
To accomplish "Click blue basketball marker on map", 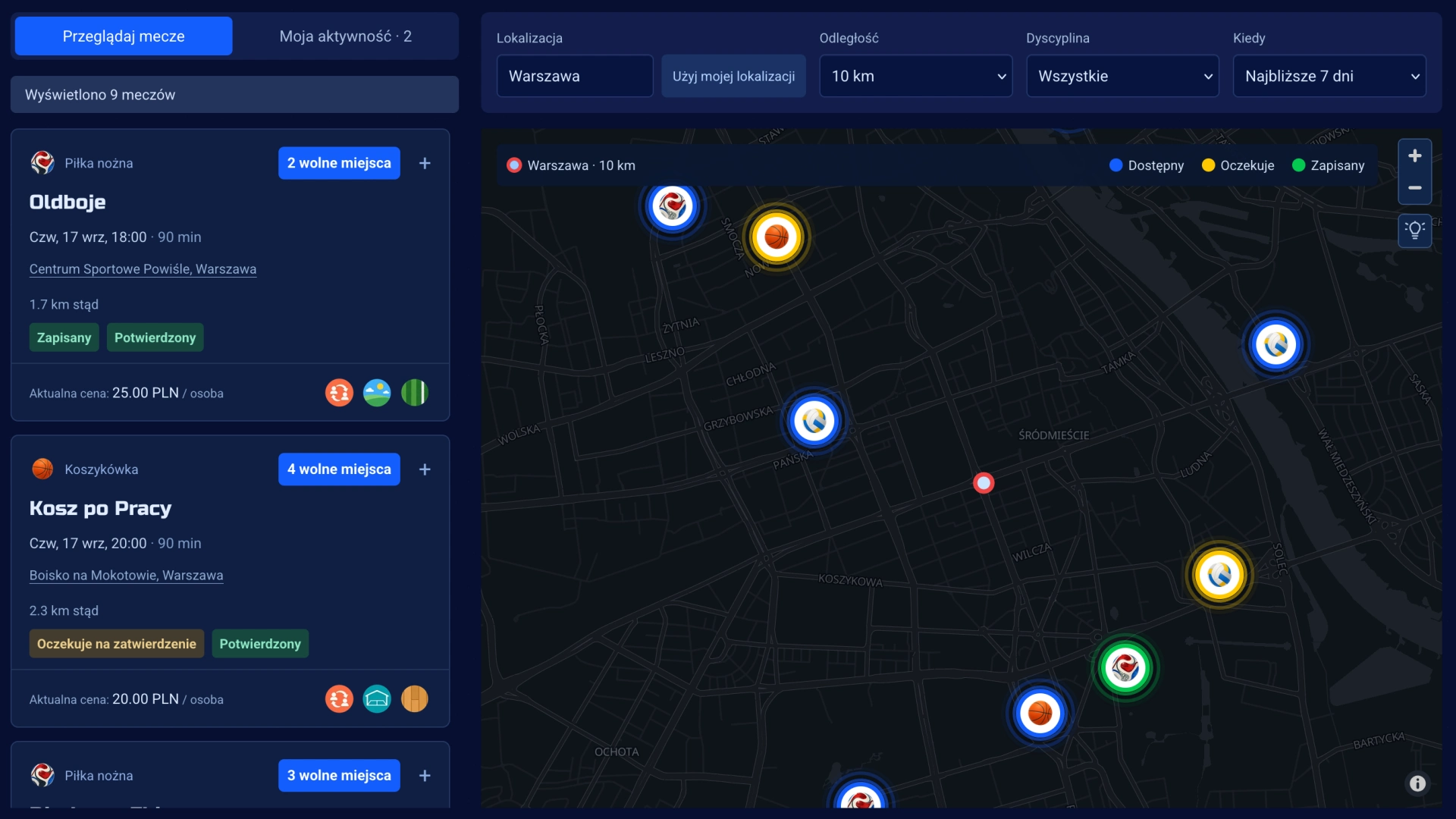I will click(1040, 713).
